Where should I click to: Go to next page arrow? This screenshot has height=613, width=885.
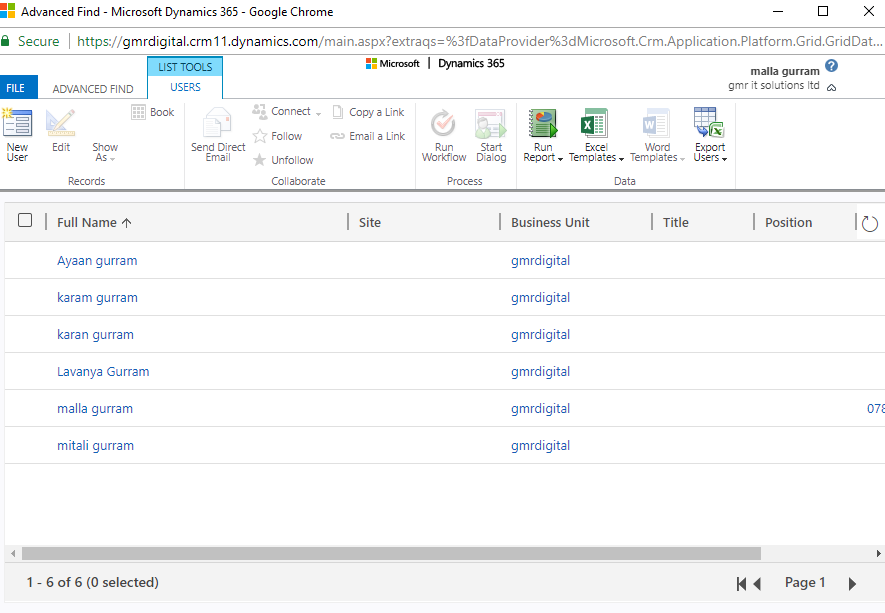click(x=852, y=584)
